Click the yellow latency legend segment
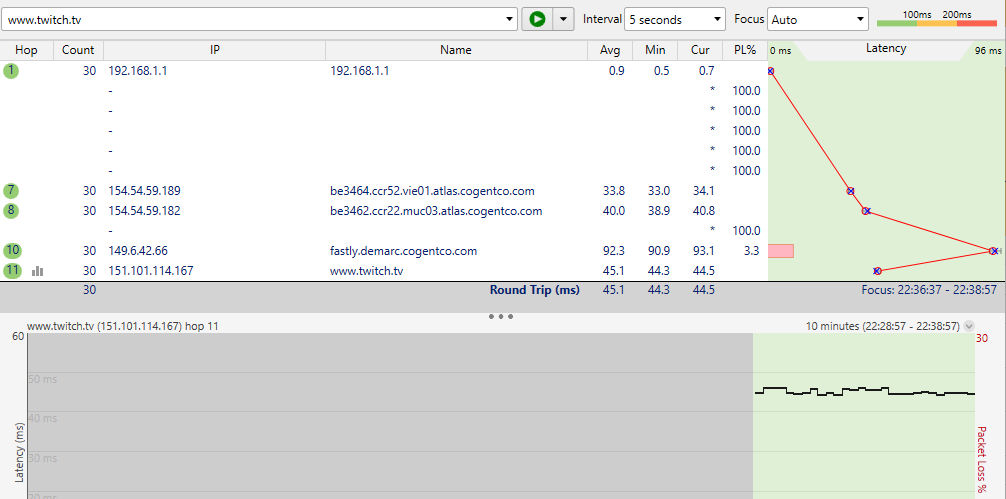The width and height of the screenshot is (1006, 499). tap(937, 24)
